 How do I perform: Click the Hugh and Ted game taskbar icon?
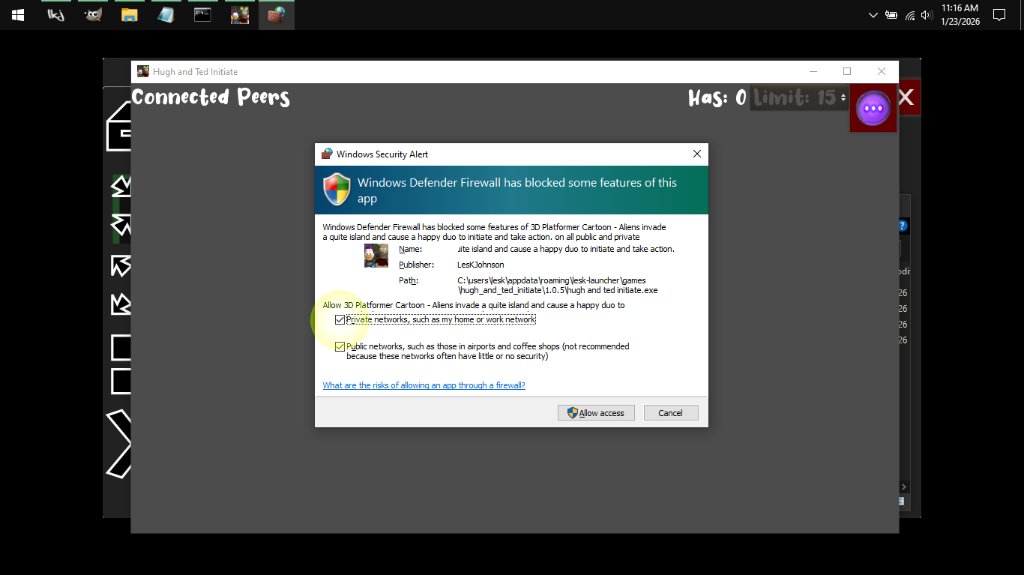pyautogui.click(x=239, y=15)
